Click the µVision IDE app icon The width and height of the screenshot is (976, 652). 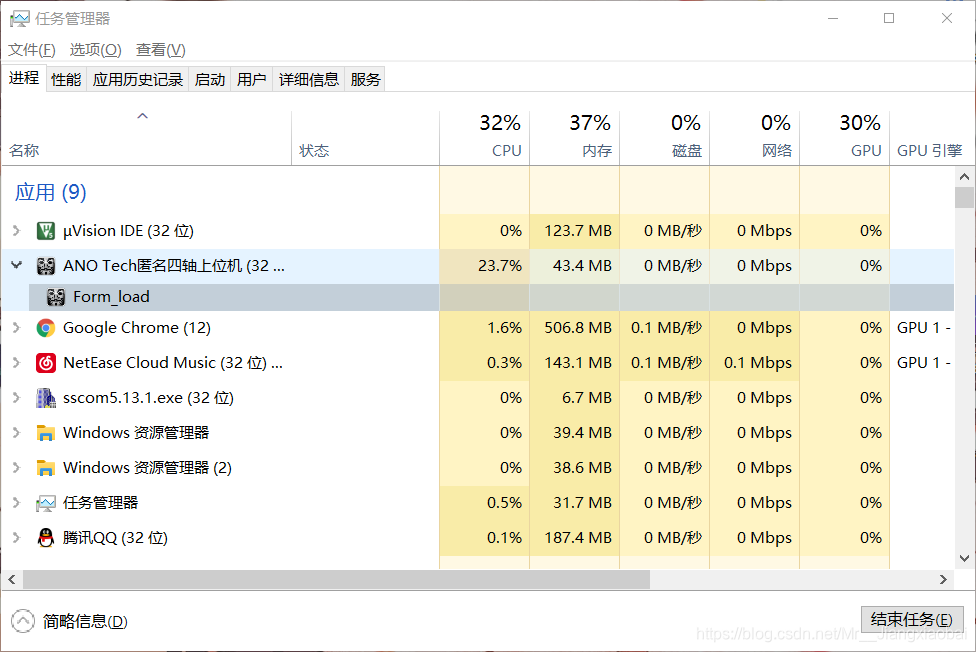pyautogui.click(x=45, y=231)
